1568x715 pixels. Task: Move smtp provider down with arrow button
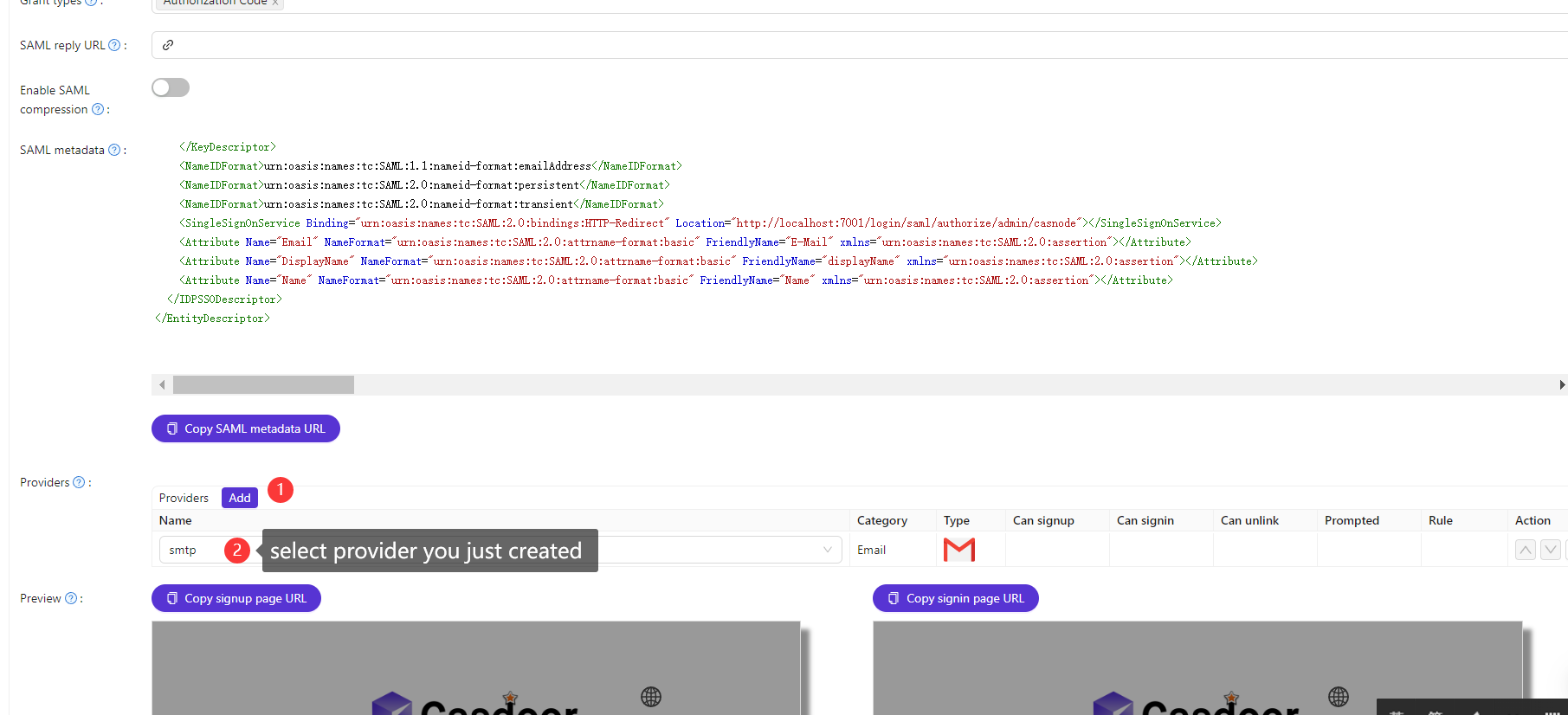coord(1551,550)
